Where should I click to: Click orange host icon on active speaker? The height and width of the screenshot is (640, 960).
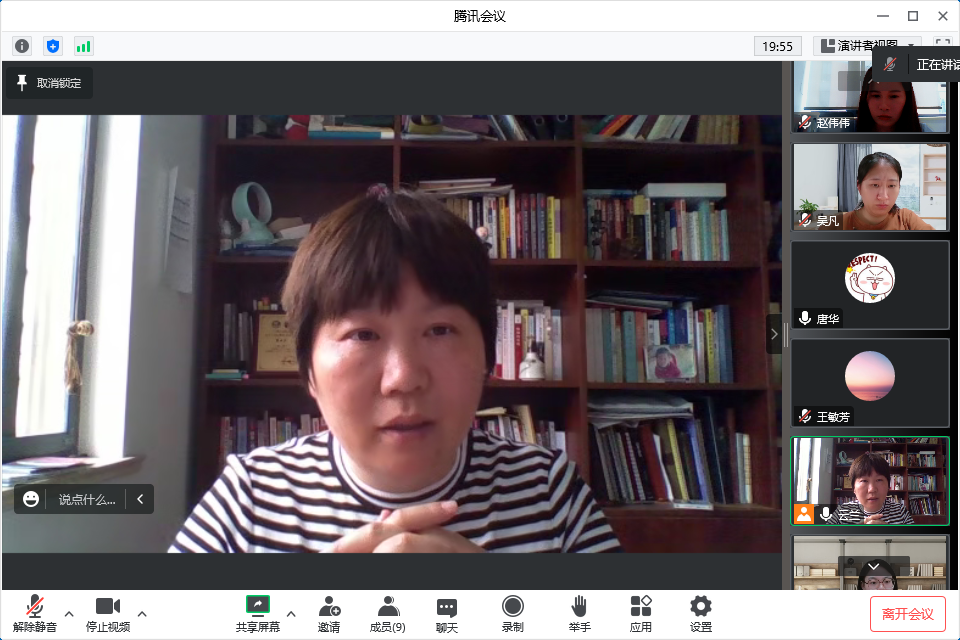[x=804, y=514]
